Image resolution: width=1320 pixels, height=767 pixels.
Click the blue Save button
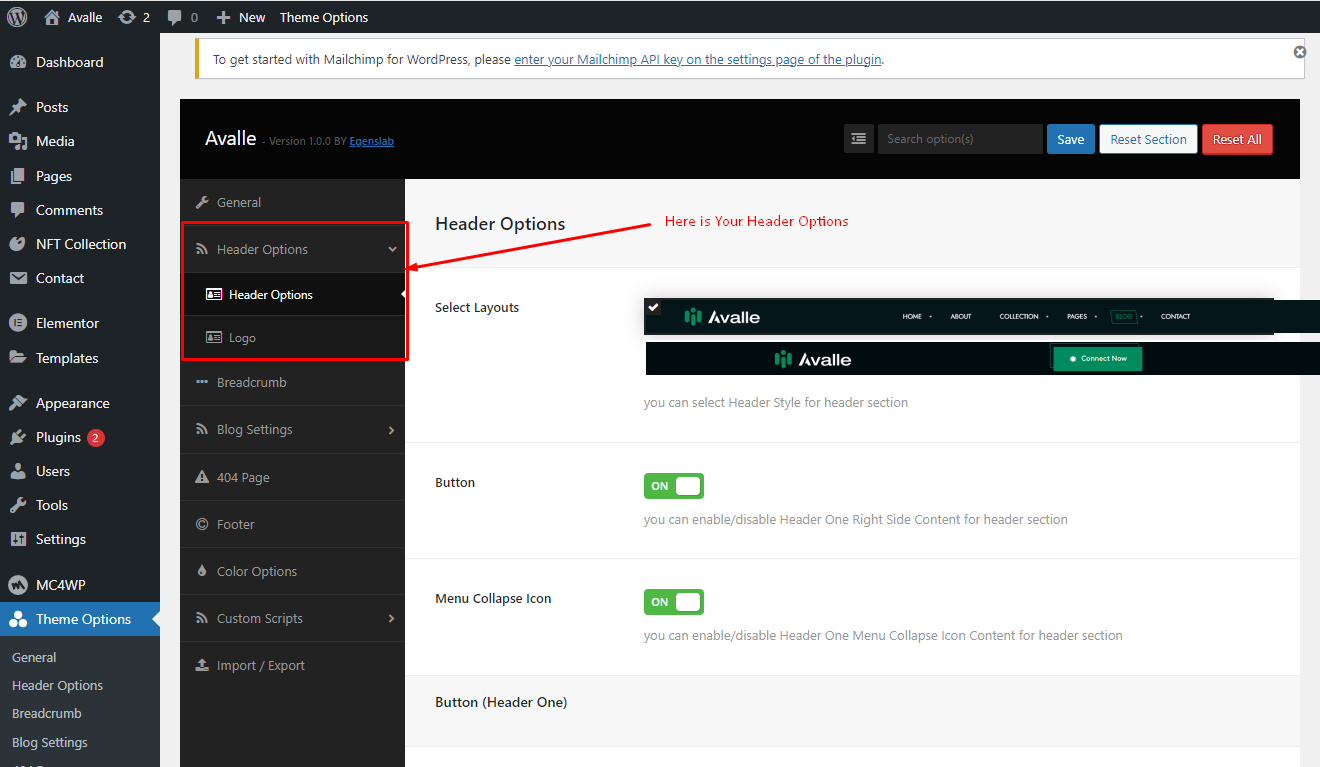point(1070,139)
